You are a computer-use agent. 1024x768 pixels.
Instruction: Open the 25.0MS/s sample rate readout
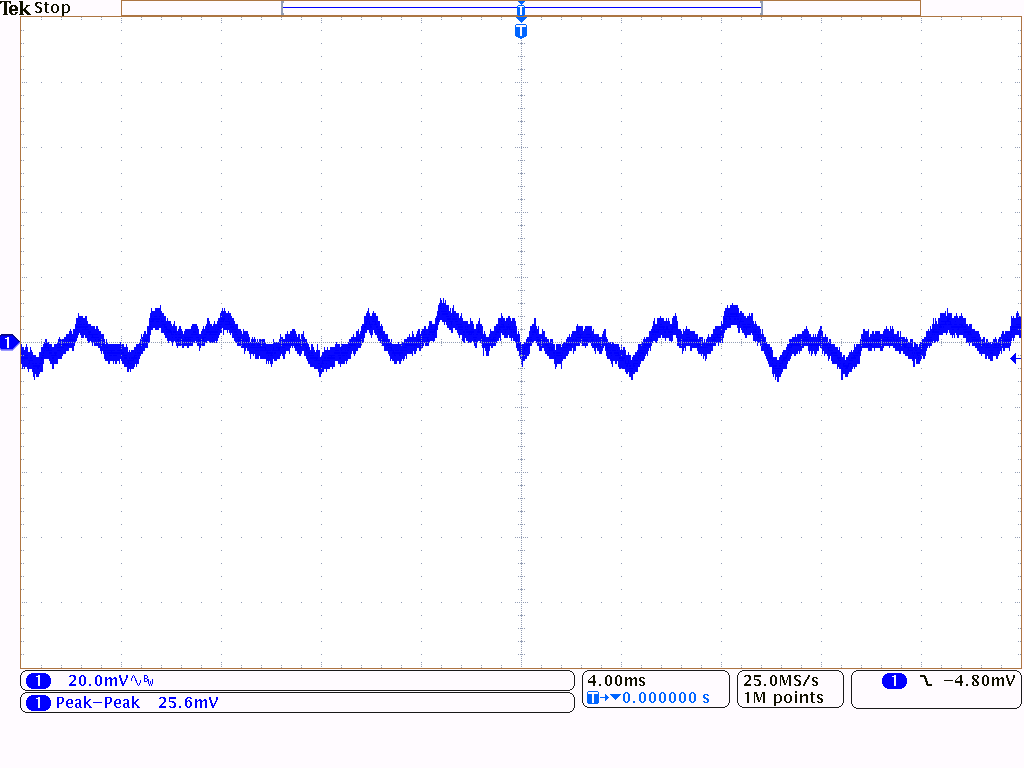pyautogui.click(x=780, y=680)
